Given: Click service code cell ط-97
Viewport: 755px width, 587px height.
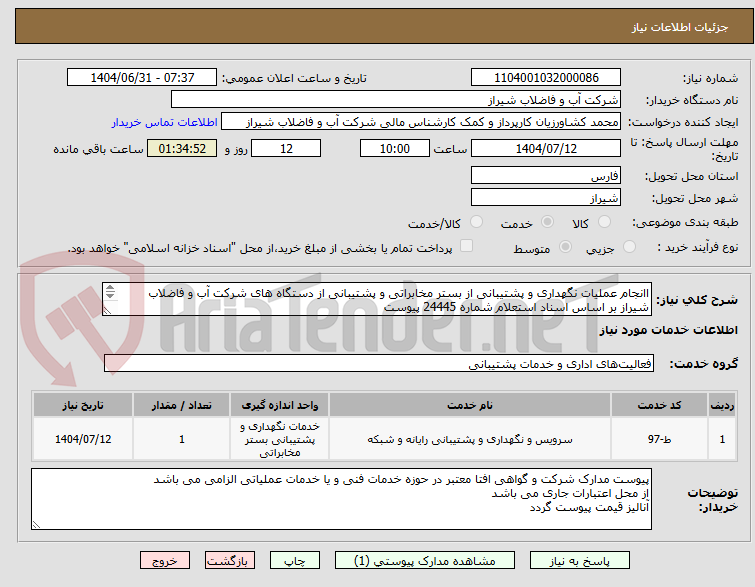Looking at the screenshot, I should (x=659, y=439).
